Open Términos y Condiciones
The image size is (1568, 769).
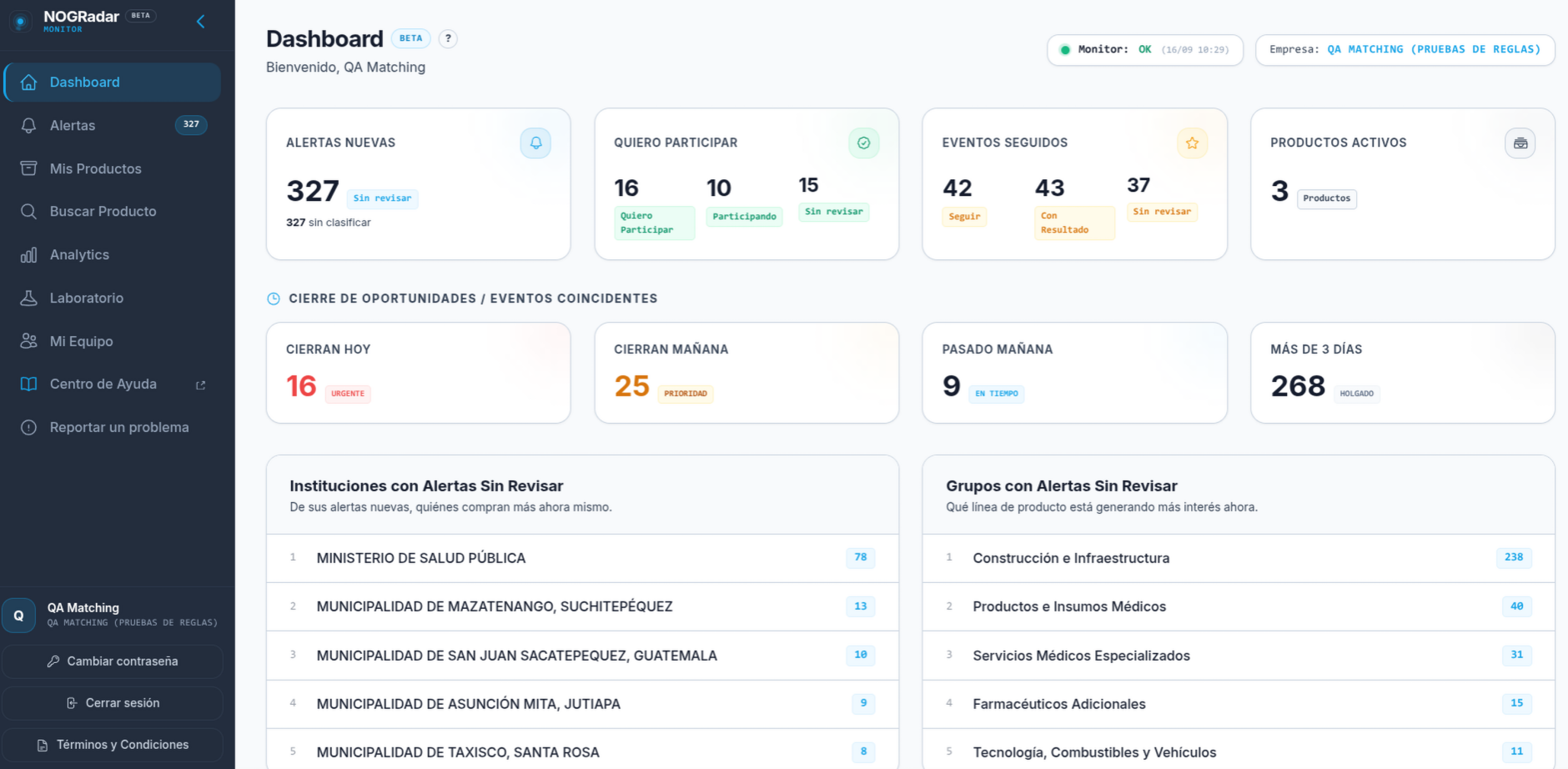[x=112, y=745]
